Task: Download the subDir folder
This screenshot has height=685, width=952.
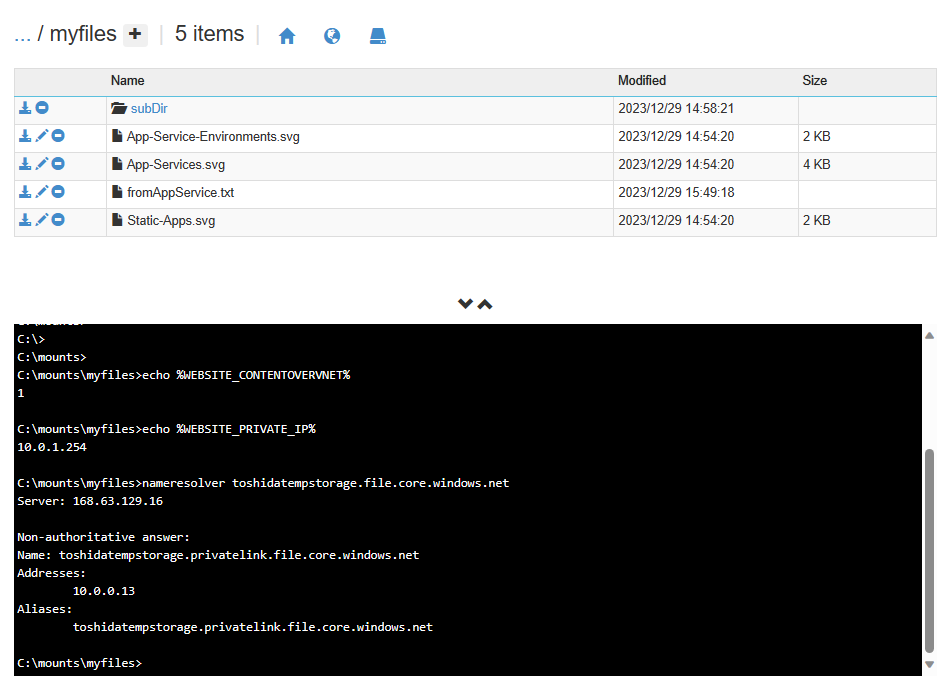Action: click(x=26, y=108)
